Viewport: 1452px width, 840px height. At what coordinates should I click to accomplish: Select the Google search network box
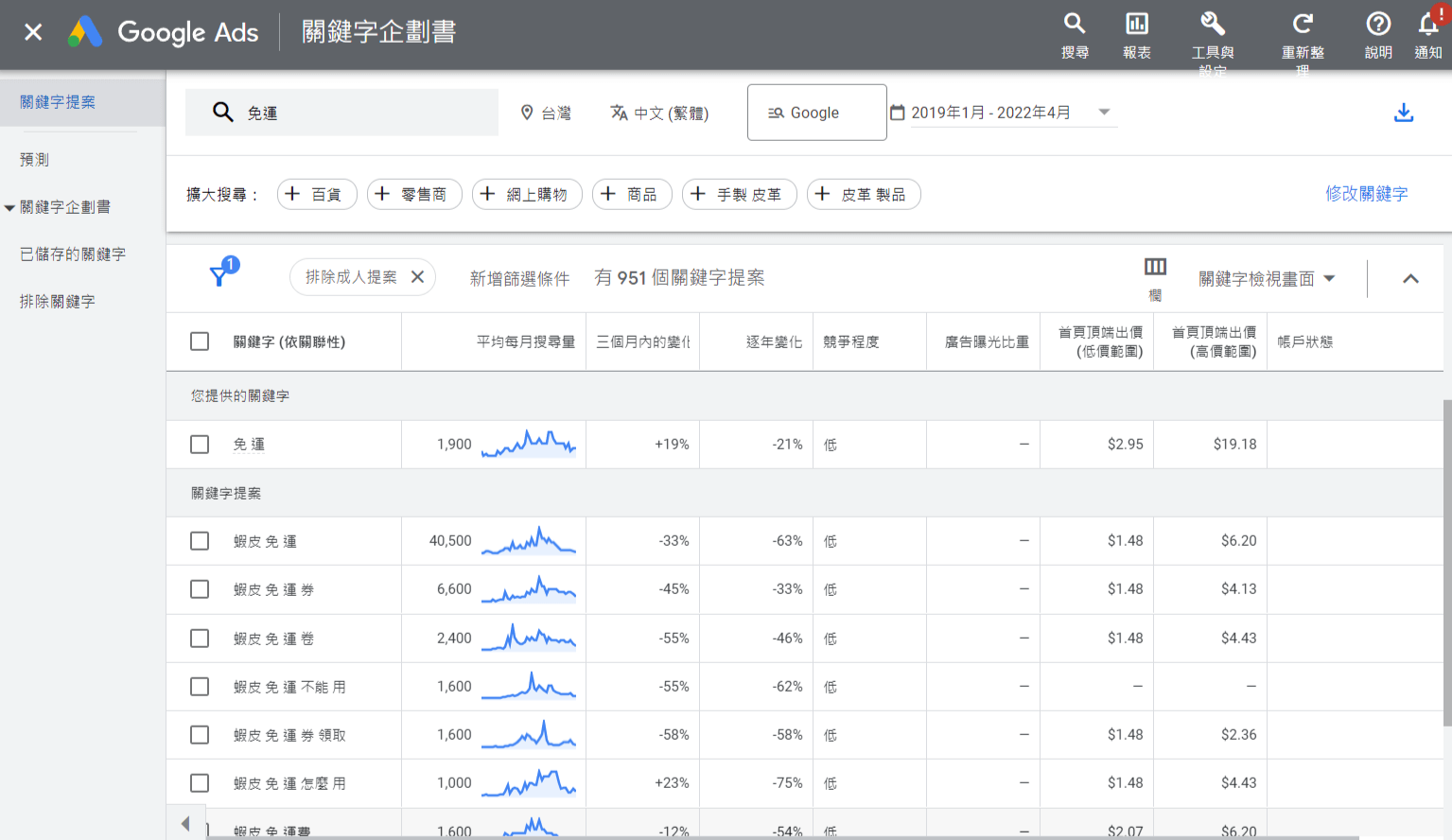[x=817, y=113]
